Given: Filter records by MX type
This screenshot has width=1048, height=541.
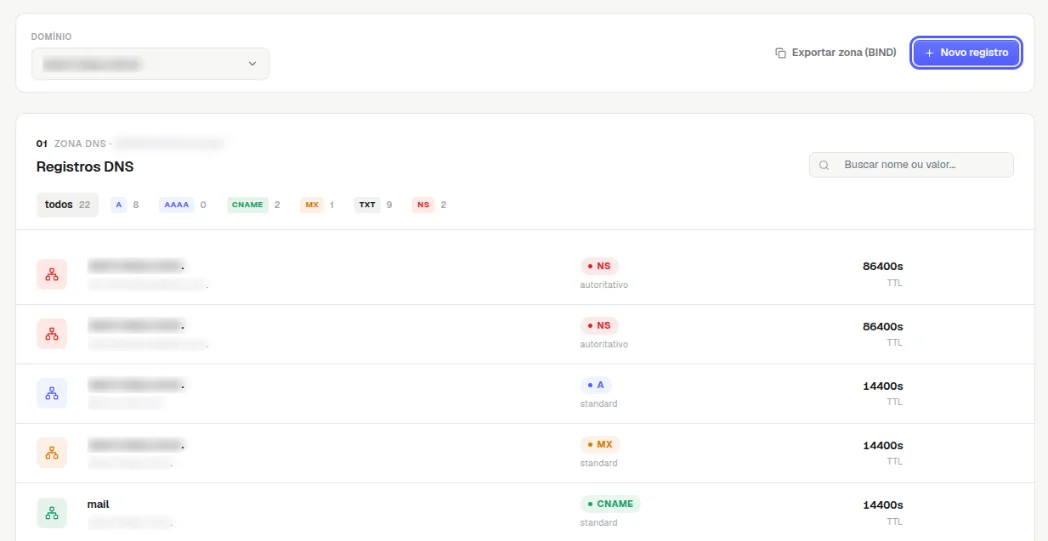Looking at the screenshot, I should click(317, 205).
